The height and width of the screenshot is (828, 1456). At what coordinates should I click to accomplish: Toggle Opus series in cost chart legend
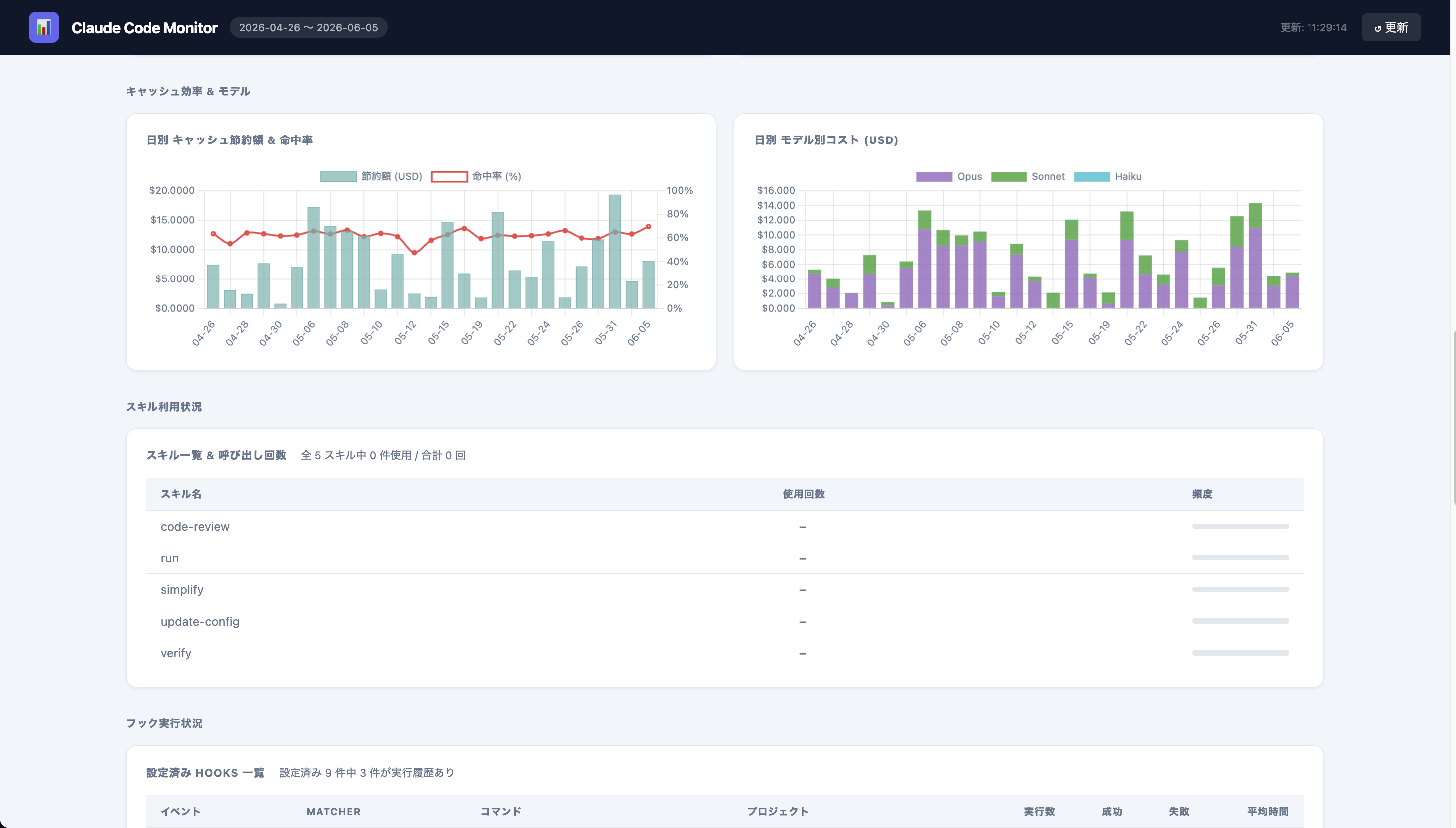click(x=949, y=176)
